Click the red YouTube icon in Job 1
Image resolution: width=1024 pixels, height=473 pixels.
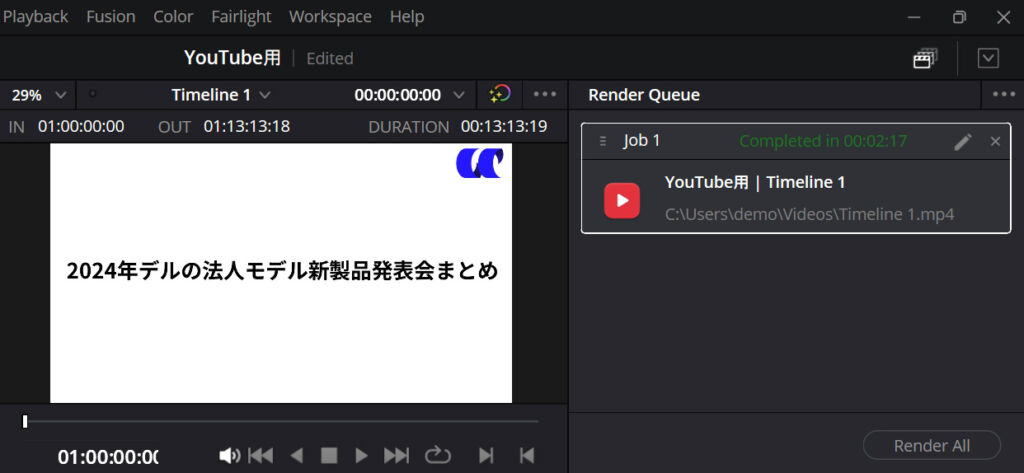(x=622, y=200)
